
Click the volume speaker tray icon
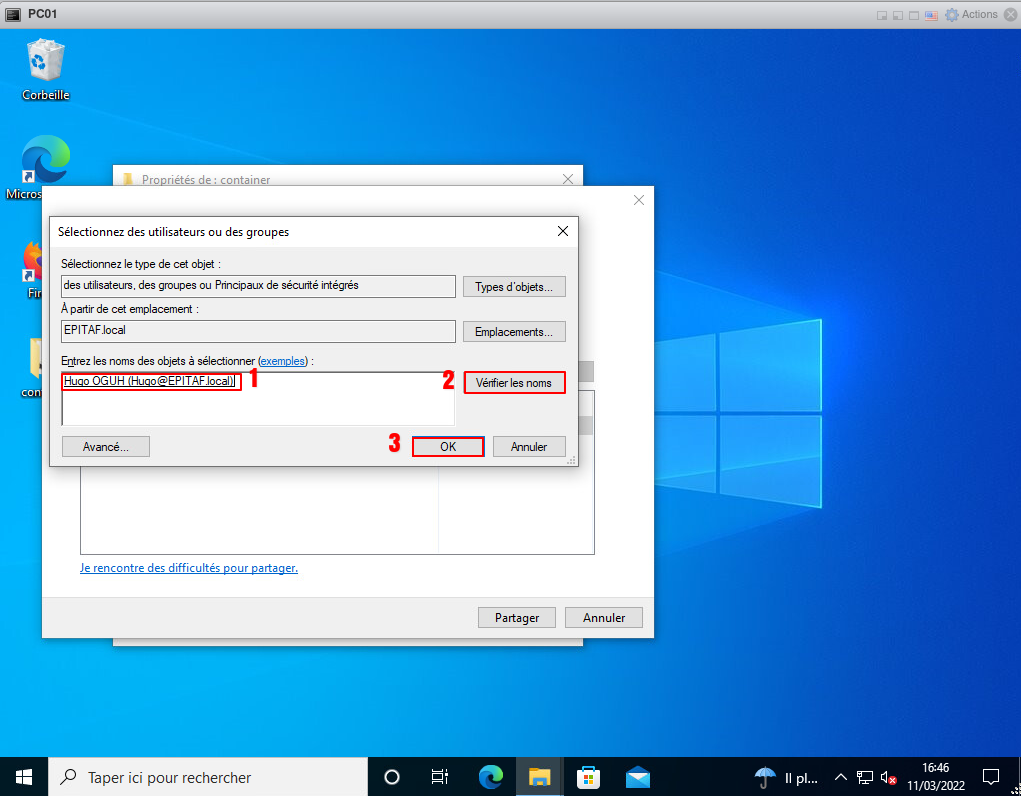pyautogui.click(x=887, y=777)
